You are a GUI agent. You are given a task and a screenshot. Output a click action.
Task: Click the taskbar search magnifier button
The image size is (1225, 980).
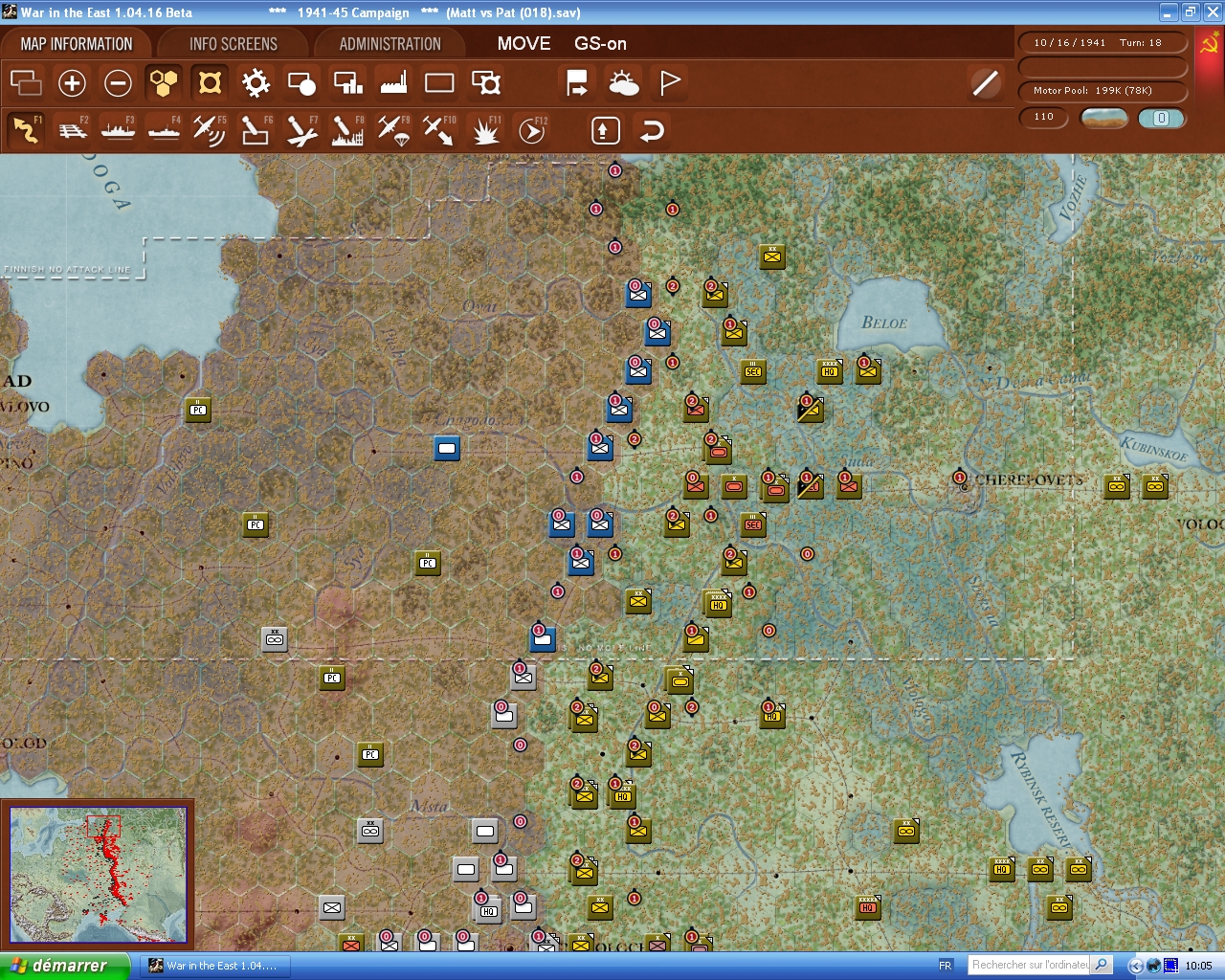tap(1102, 965)
